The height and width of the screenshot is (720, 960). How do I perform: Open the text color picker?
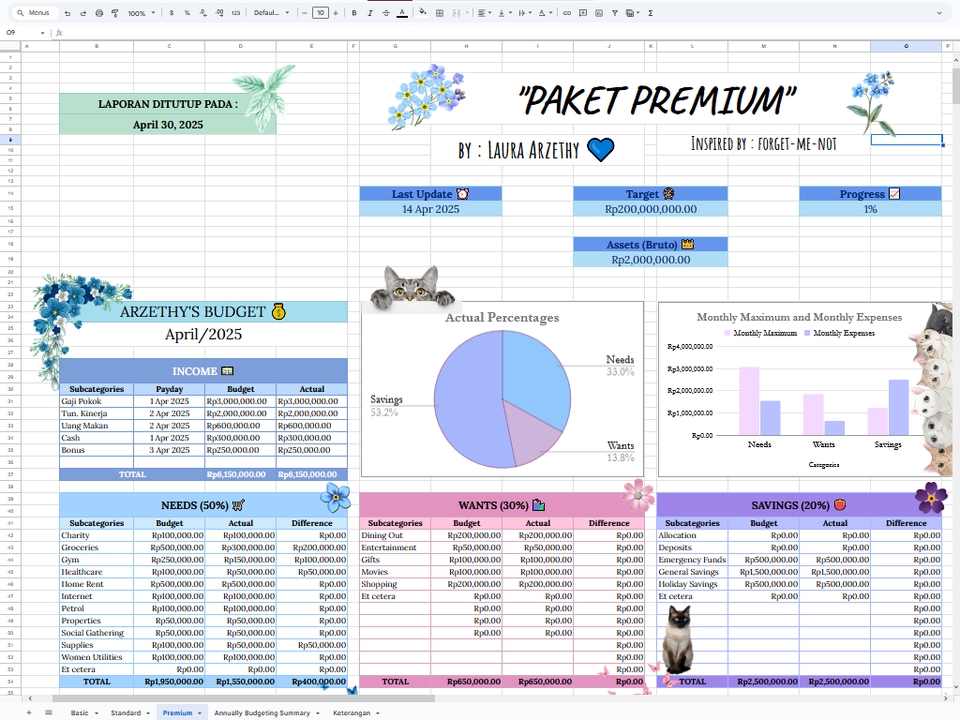tap(401, 12)
